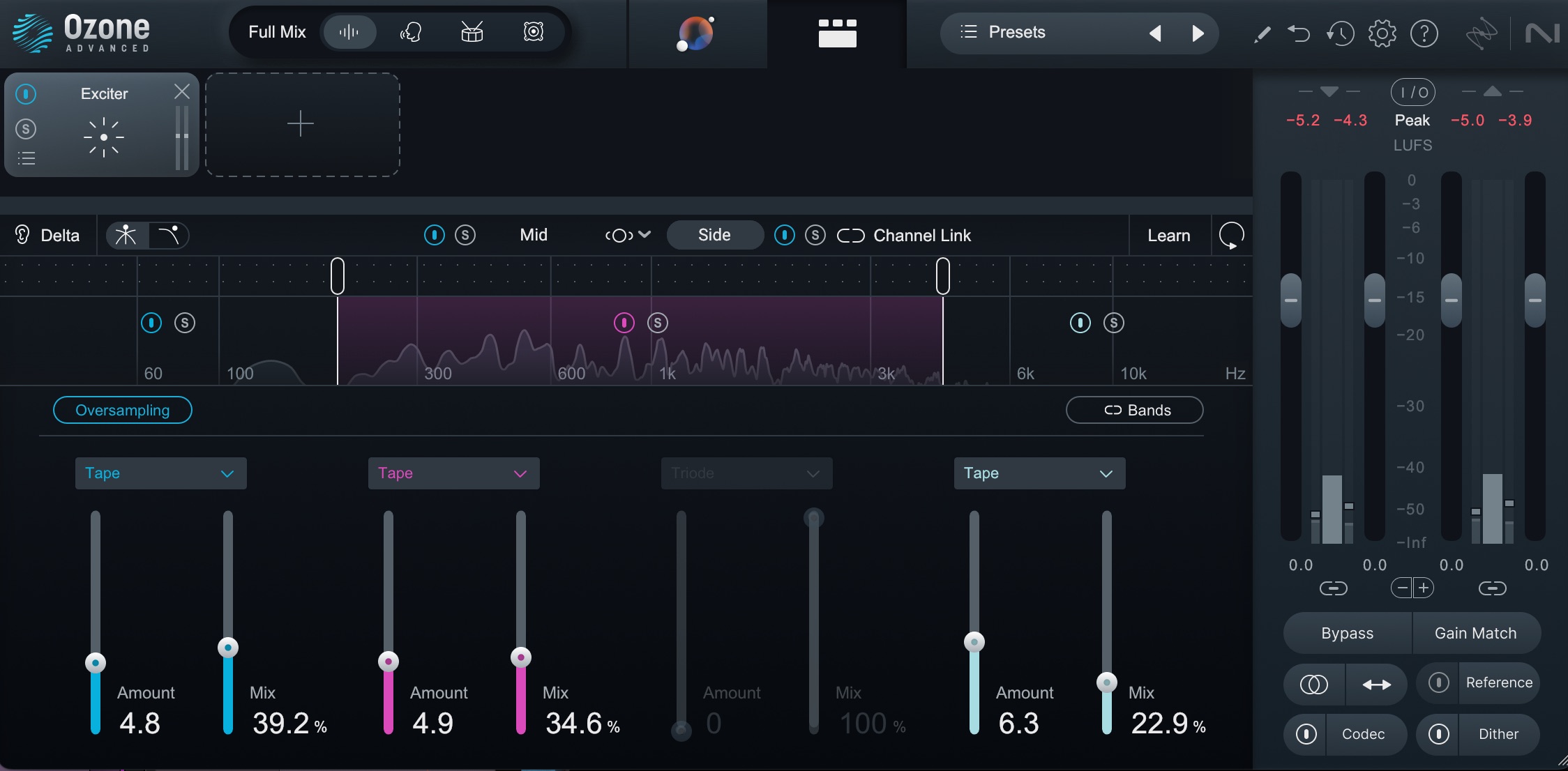Toggle power of the high band near 10k
This screenshot has width=1568, height=771.
click(x=1080, y=323)
